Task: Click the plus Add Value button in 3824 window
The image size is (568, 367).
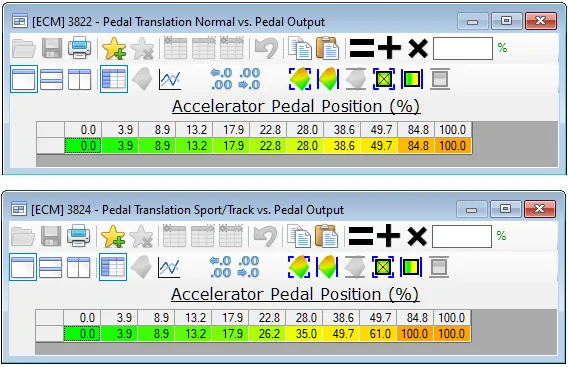Action: [x=388, y=236]
